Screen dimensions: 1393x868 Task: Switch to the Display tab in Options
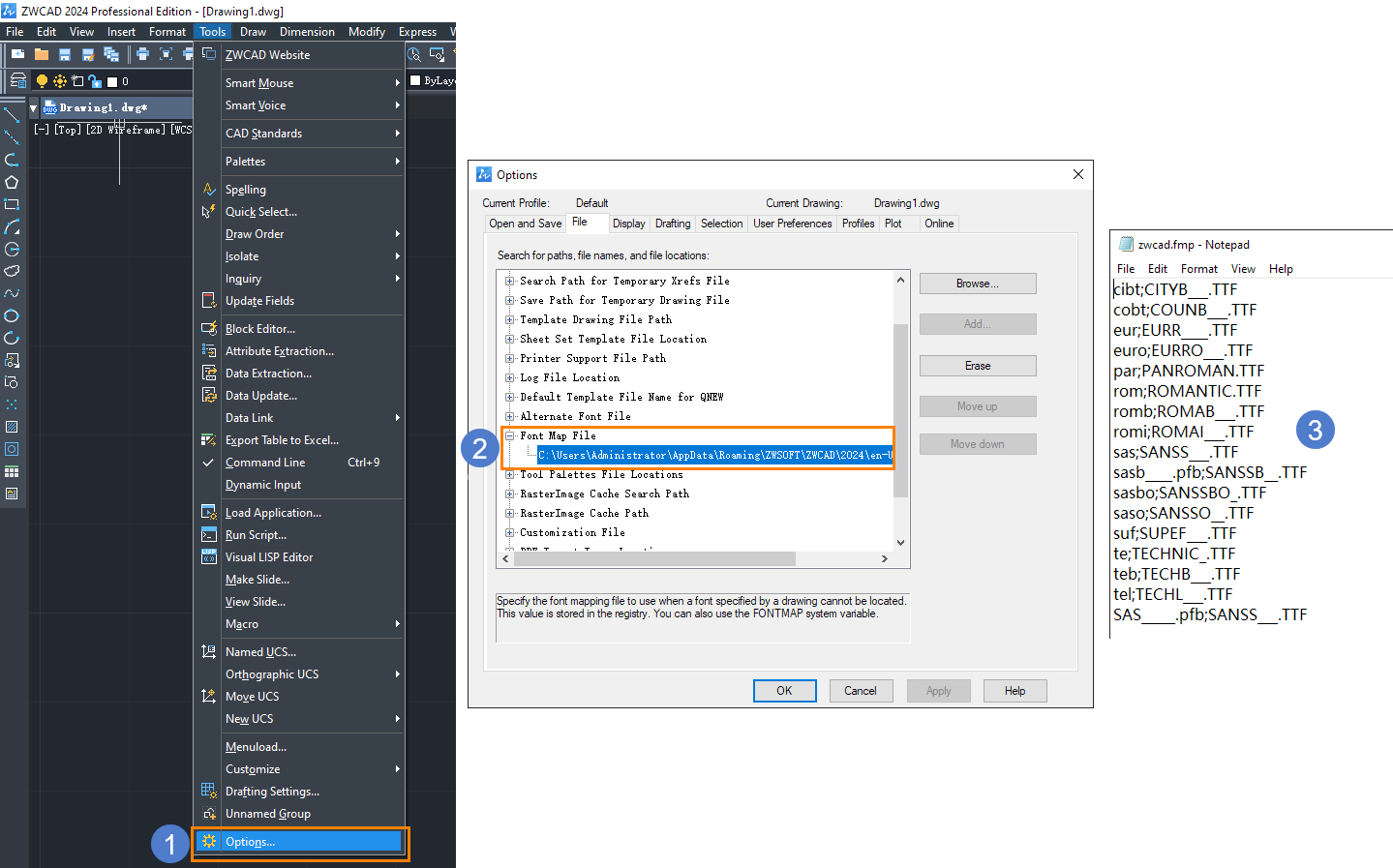click(628, 224)
